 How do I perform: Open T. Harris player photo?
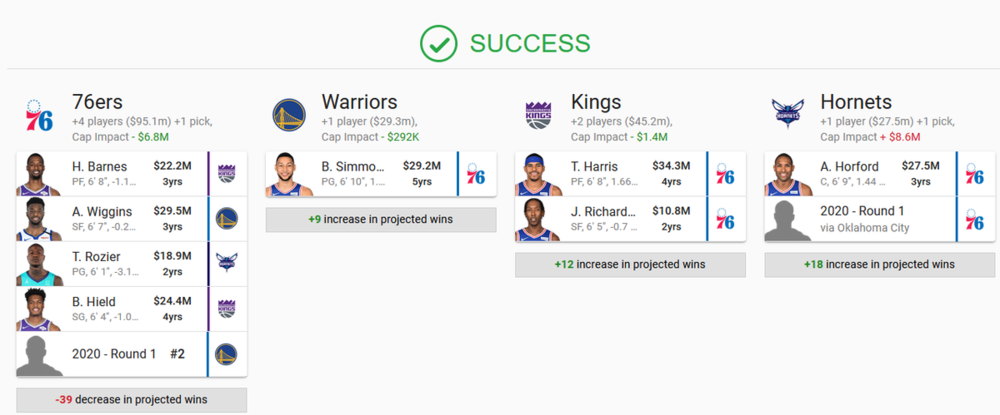click(x=537, y=174)
